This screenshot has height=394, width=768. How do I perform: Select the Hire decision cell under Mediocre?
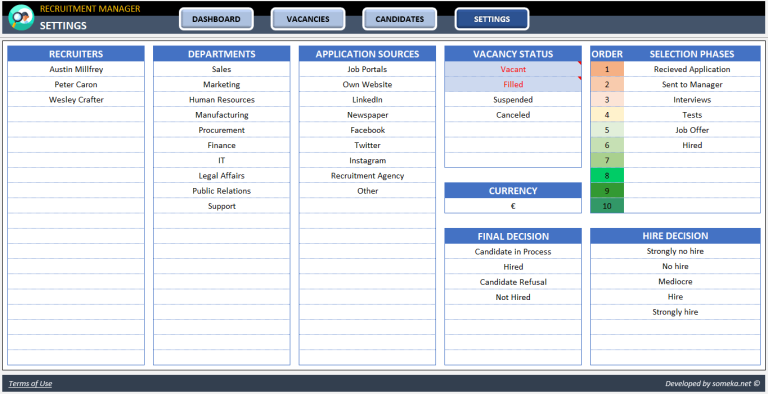coord(675,296)
